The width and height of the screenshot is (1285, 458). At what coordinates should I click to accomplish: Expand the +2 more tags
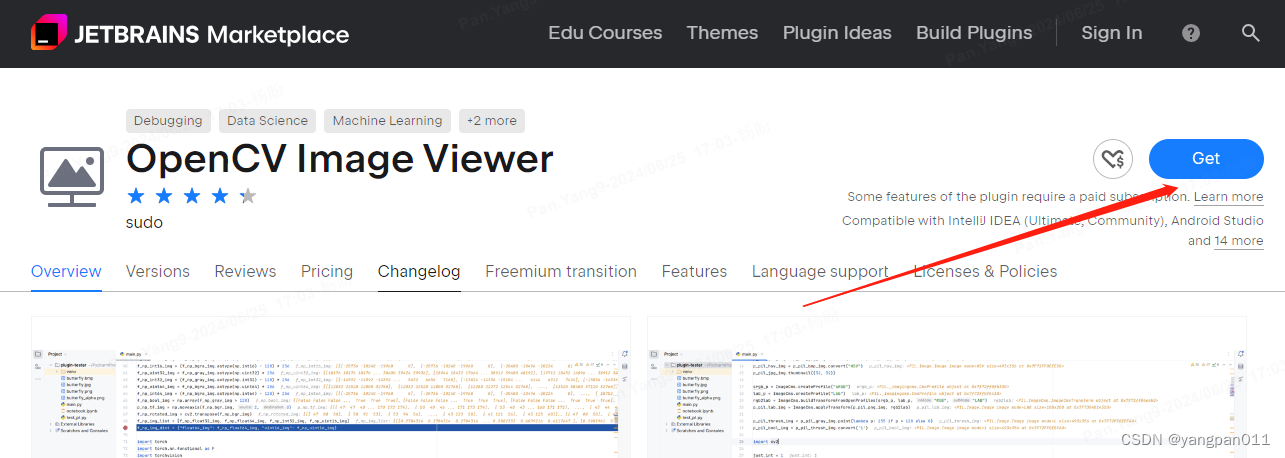492,121
